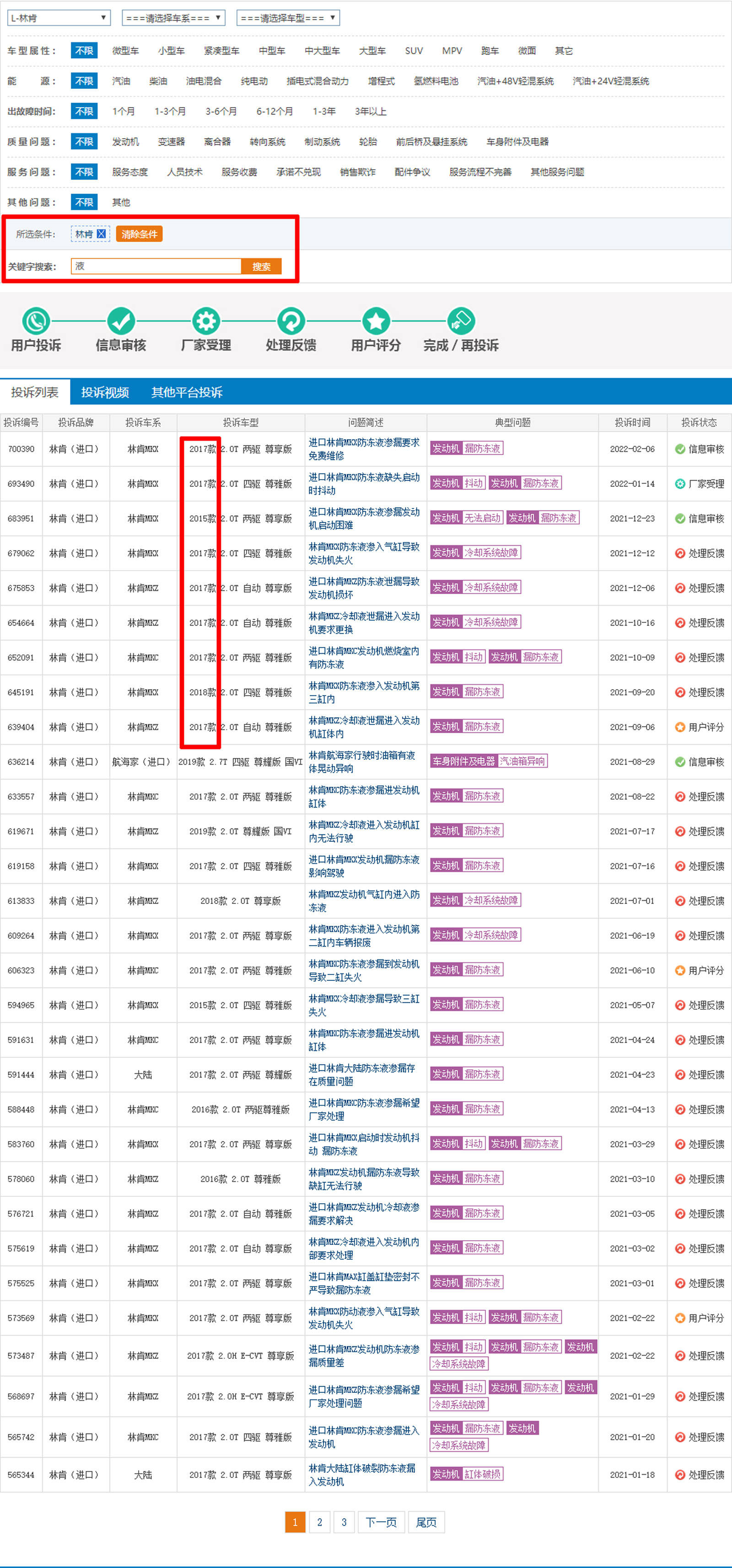Filter by 纯电动 energy type
This screenshot has width=732, height=1568.
(254, 81)
